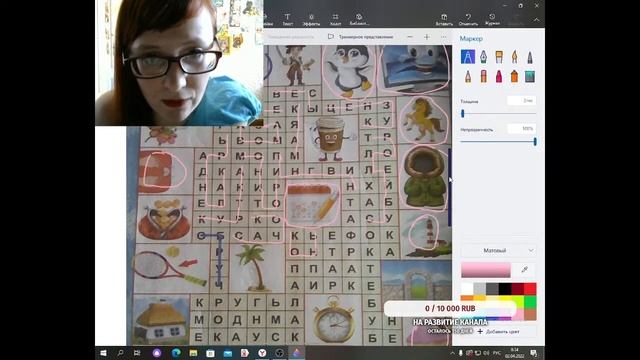
Task: Pick the green color swatch
Action: 530,301
